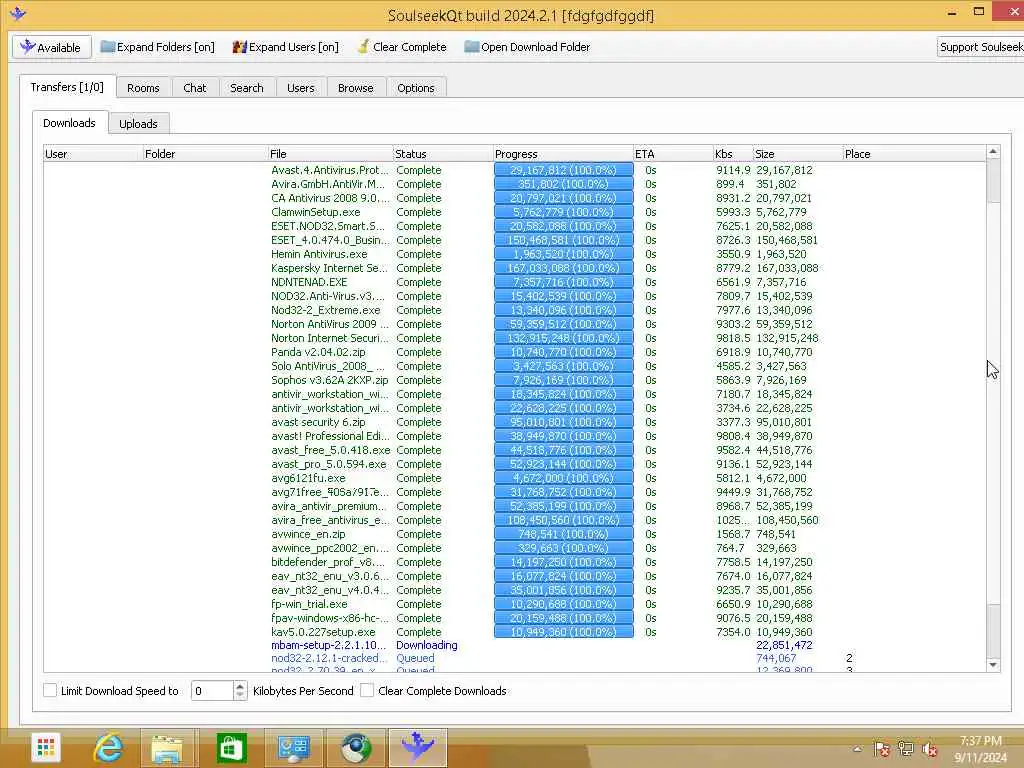Select file ClamwinSetup.exe

click(315, 212)
